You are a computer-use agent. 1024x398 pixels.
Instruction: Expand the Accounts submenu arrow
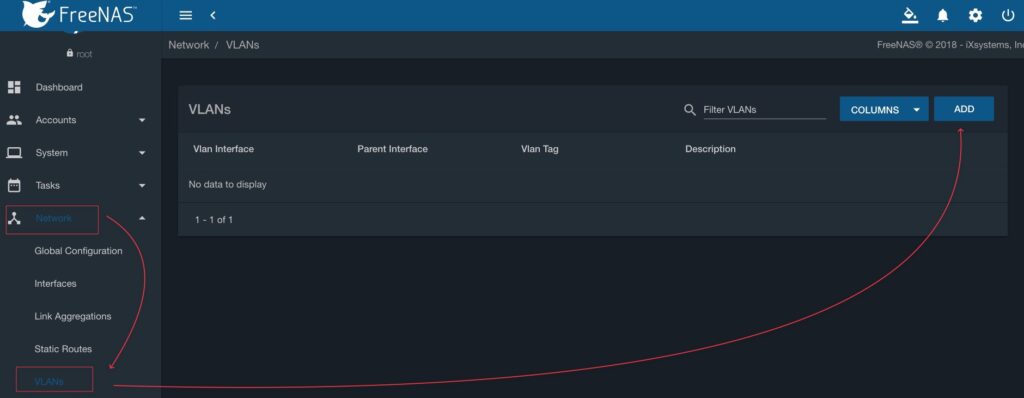[142, 120]
